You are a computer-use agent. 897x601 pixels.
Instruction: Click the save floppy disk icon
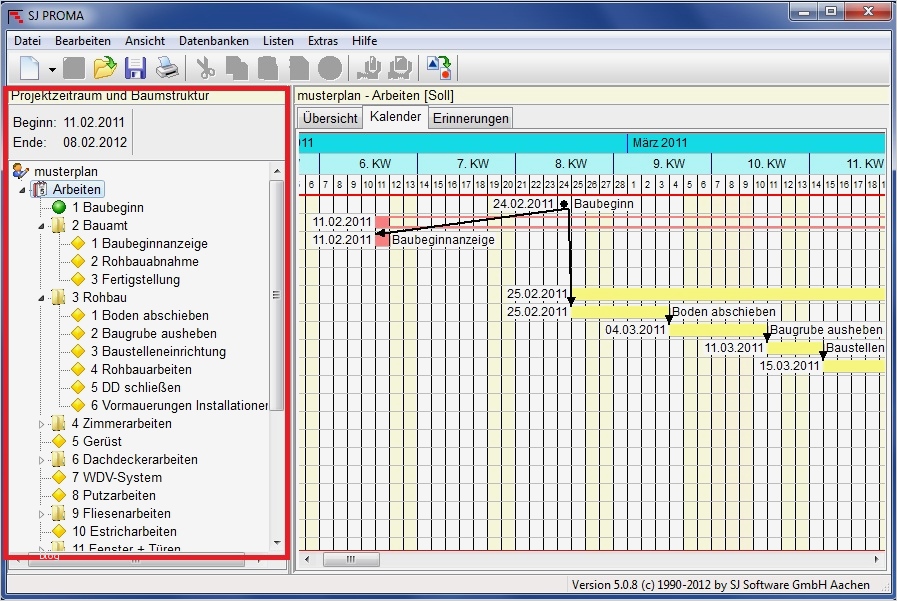136,68
